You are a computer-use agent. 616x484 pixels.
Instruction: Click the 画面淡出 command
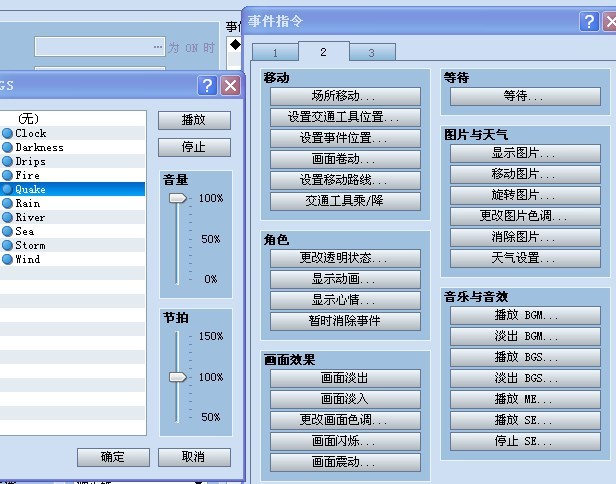coord(345,378)
